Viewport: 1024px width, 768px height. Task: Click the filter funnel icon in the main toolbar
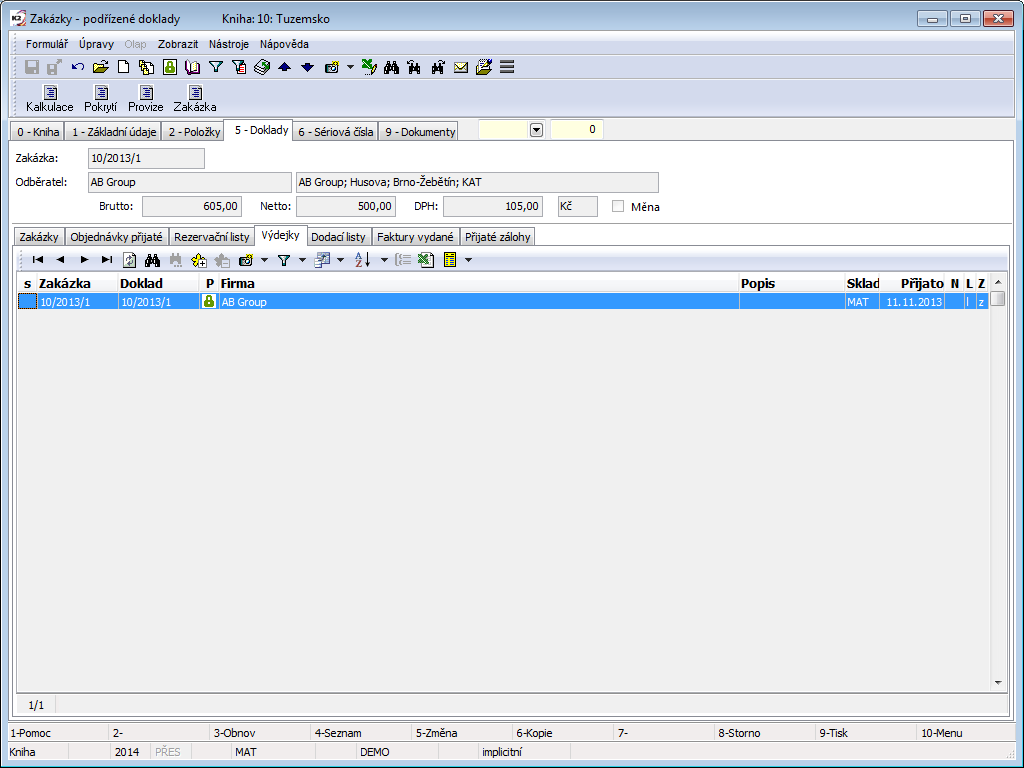click(x=216, y=67)
